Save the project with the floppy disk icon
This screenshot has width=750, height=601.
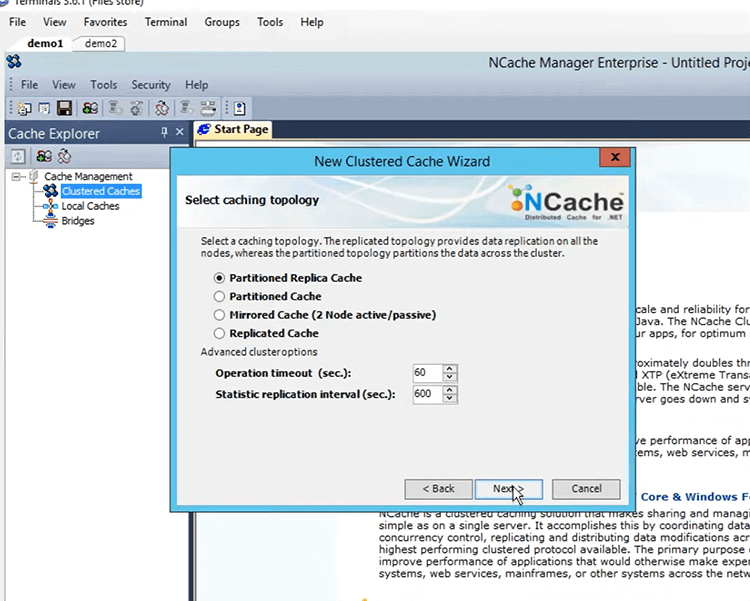[x=64, y=109]
